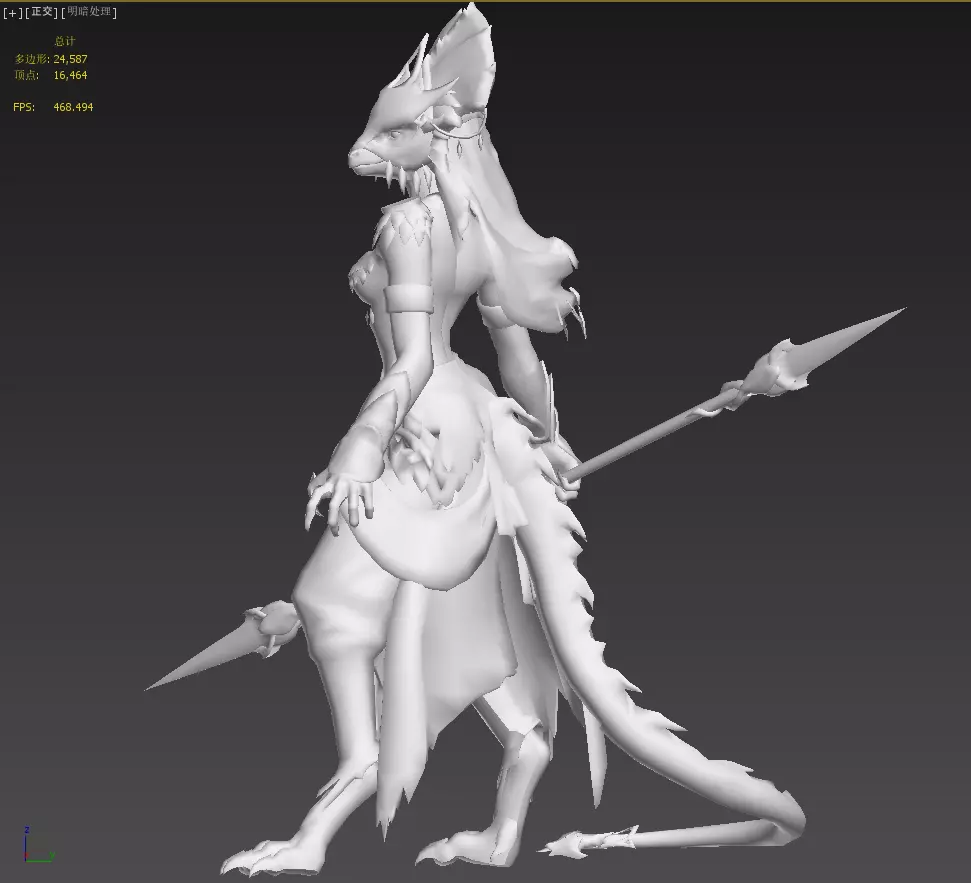Open the [+] viewport general menu
The height and width of the screenshot is (883, 971).
12,12
